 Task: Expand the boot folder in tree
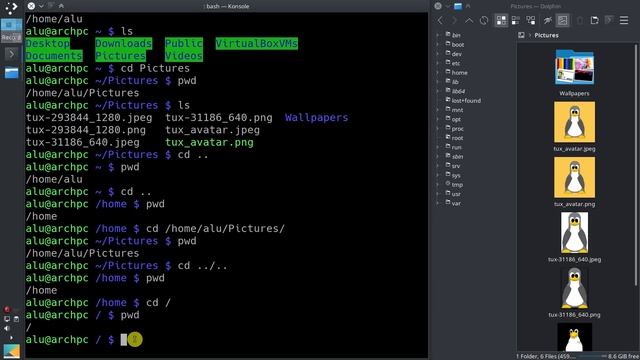[438, 44]
